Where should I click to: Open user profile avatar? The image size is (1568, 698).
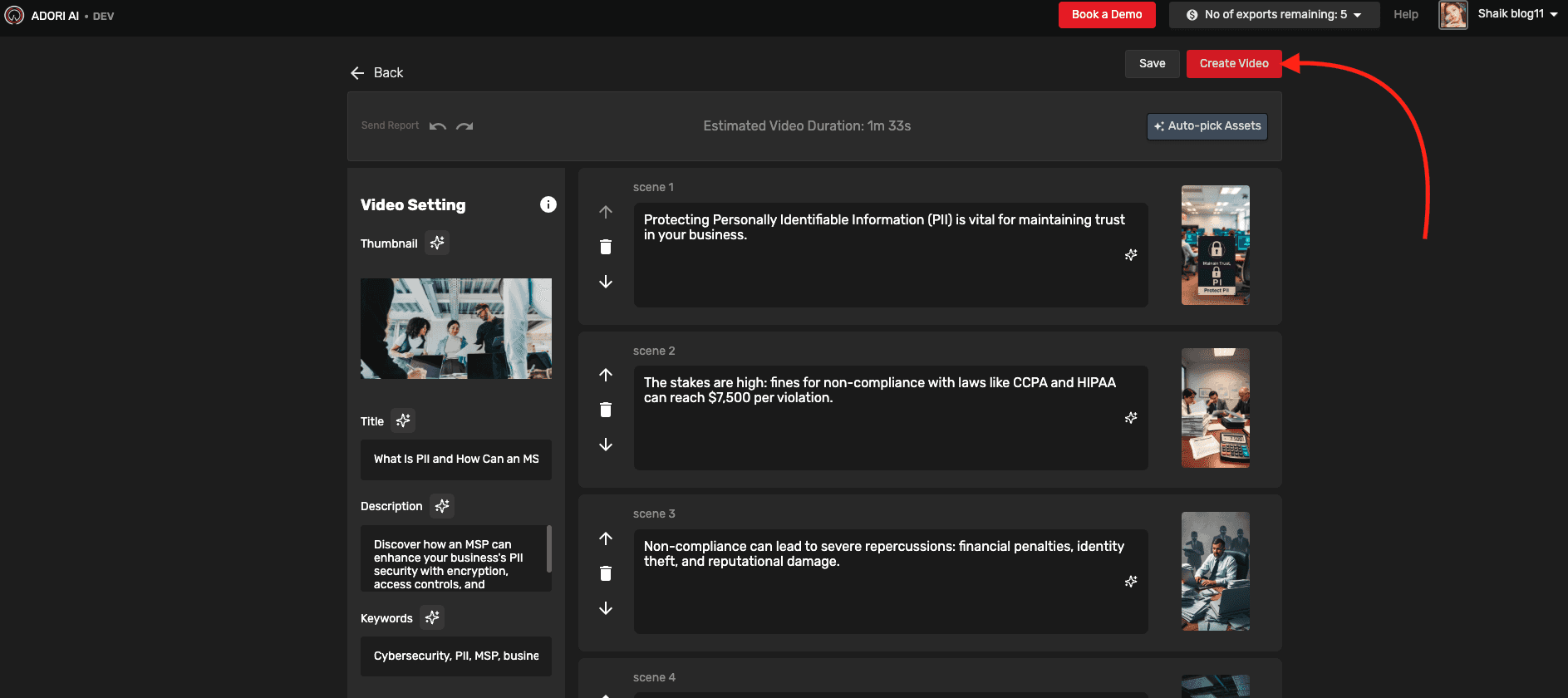click(x=1453, y=15)
